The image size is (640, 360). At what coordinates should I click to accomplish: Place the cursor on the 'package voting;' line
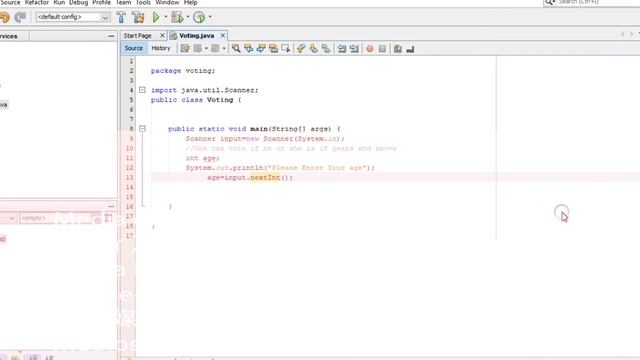[183, 71]
